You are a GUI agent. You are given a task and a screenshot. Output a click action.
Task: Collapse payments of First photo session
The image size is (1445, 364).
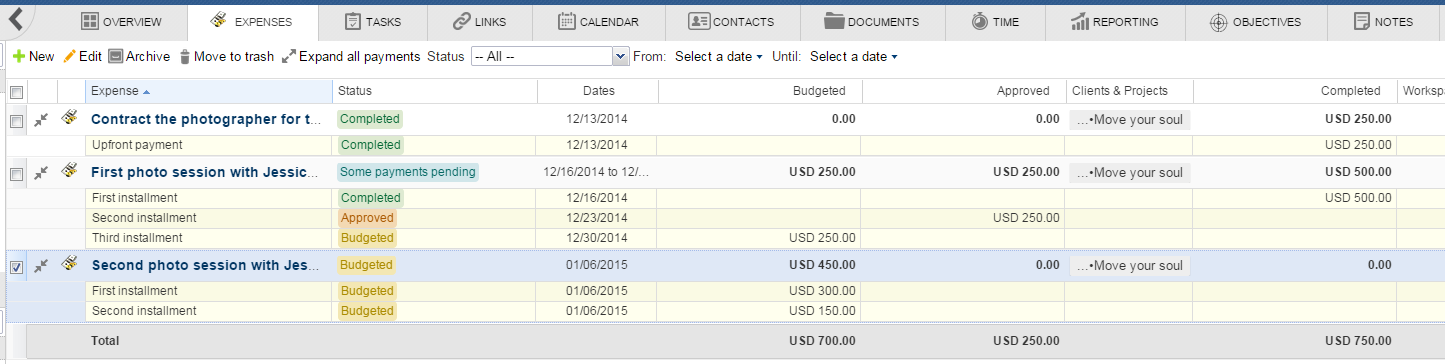coord(41,172)
